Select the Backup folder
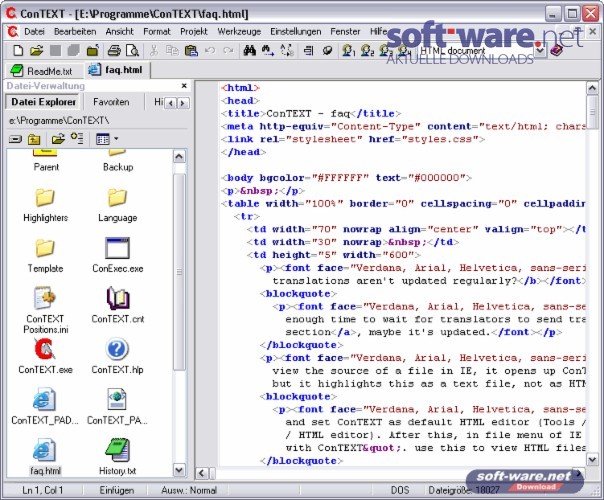The width and height of the screenshot is (604, 500). pyautogui.click(x=118, y=161)
